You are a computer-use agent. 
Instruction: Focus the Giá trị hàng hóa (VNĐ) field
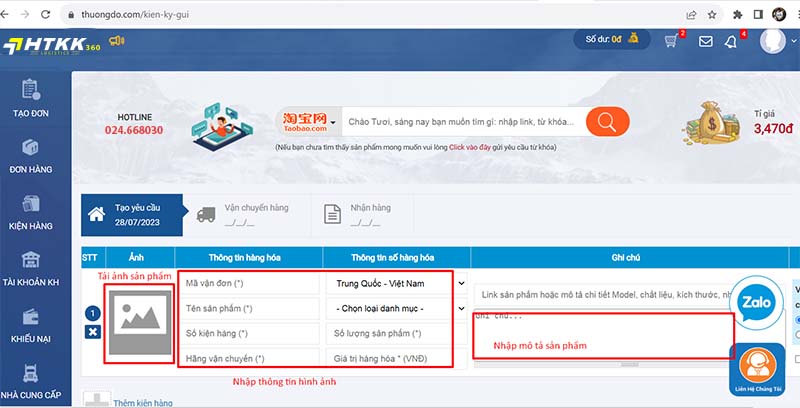tap(397, 359)
